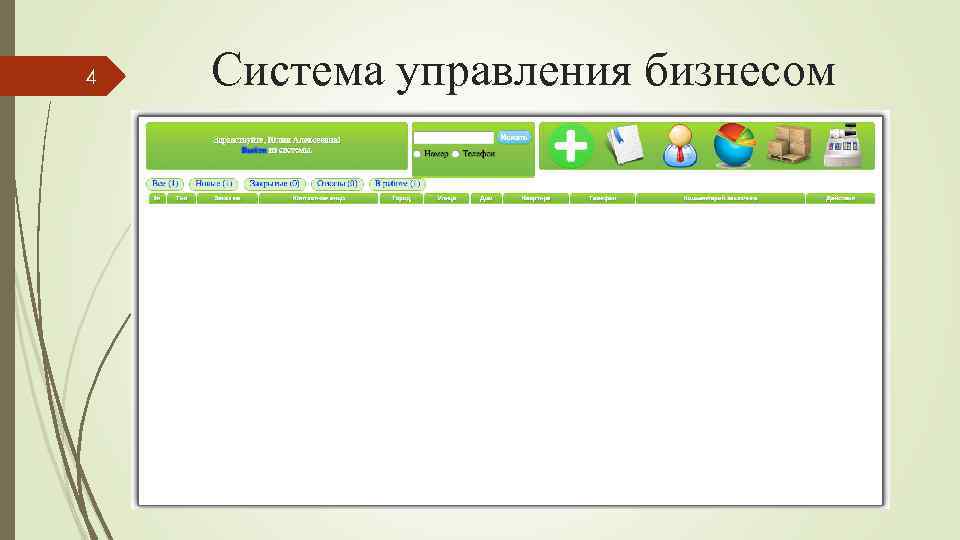Click the Комментарий заказчика column header
Screen dimensions: 960x540
[720, 198]
